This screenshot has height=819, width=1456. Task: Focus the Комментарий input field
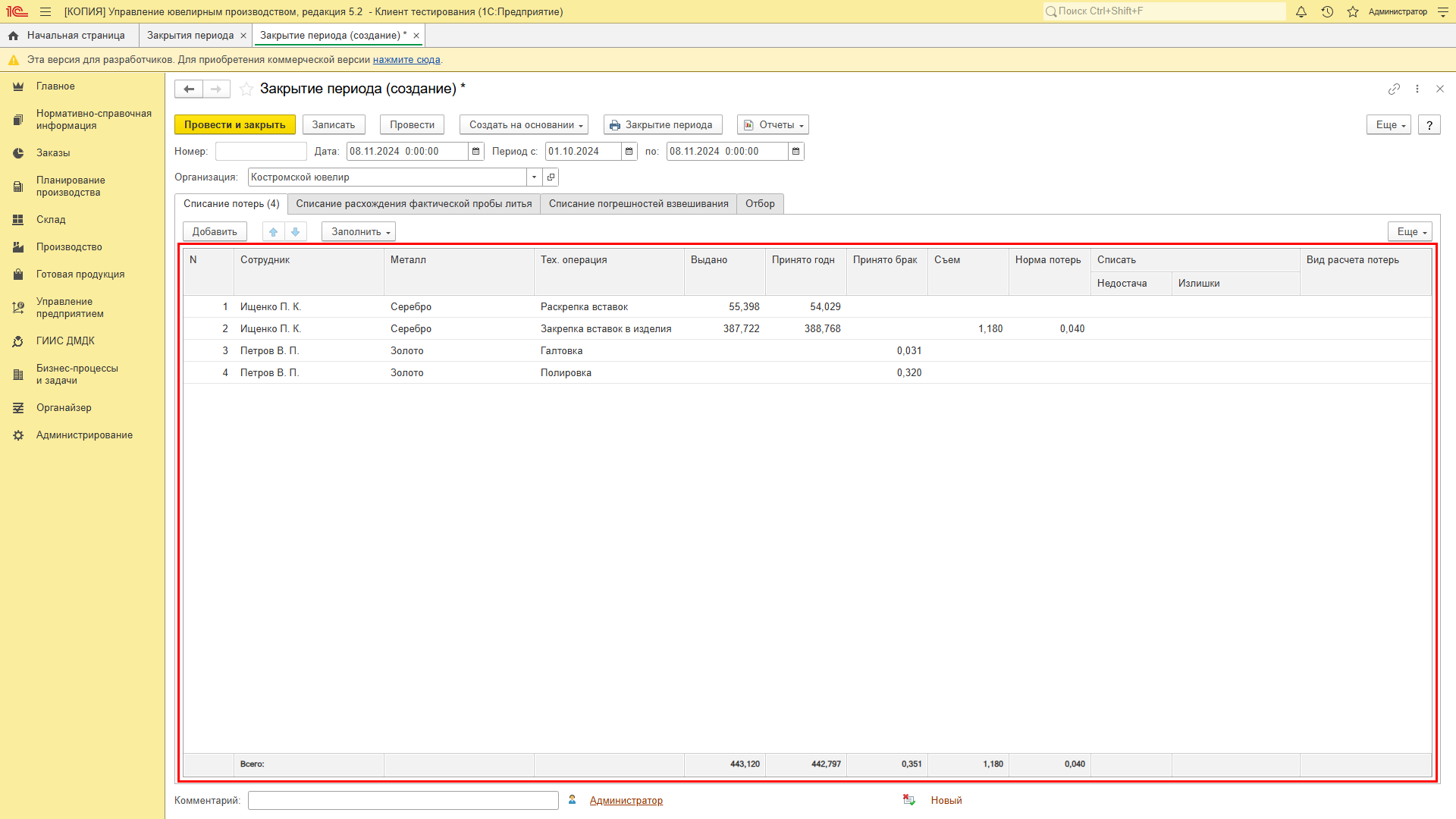[x=403, y=801]
